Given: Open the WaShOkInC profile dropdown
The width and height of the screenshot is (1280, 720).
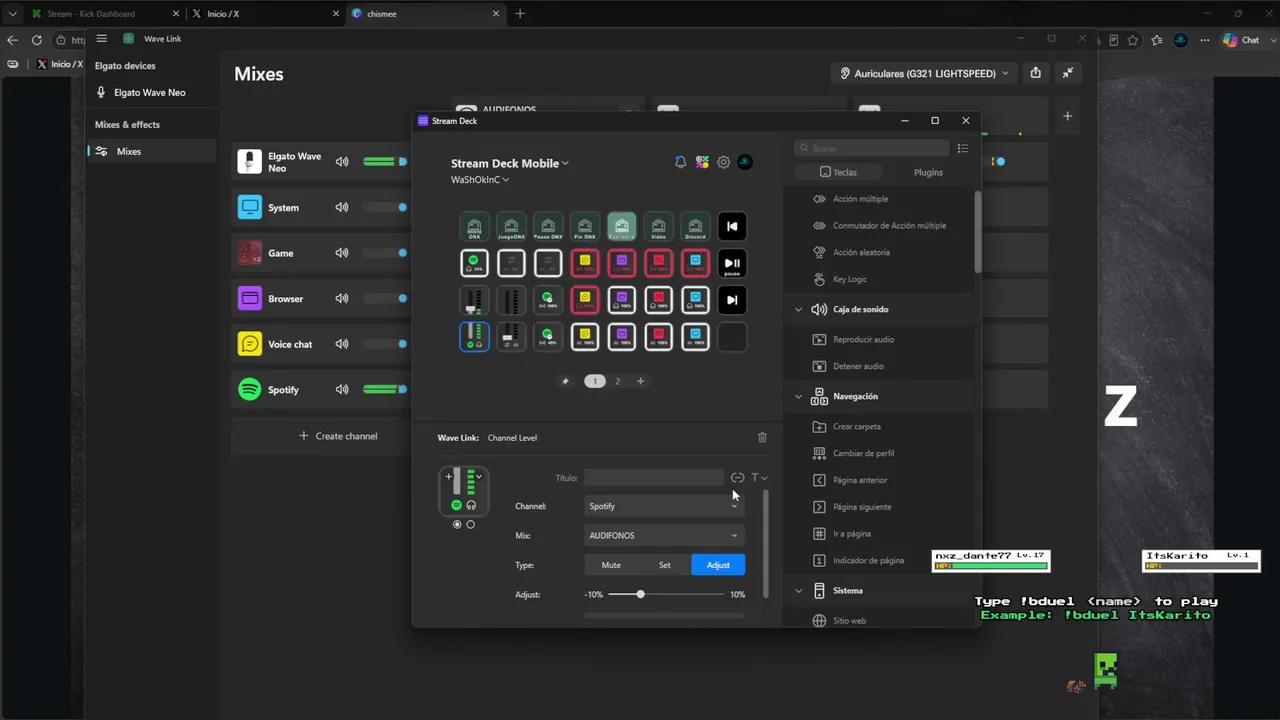Looking at the screenshot, I should coord(480,180).
